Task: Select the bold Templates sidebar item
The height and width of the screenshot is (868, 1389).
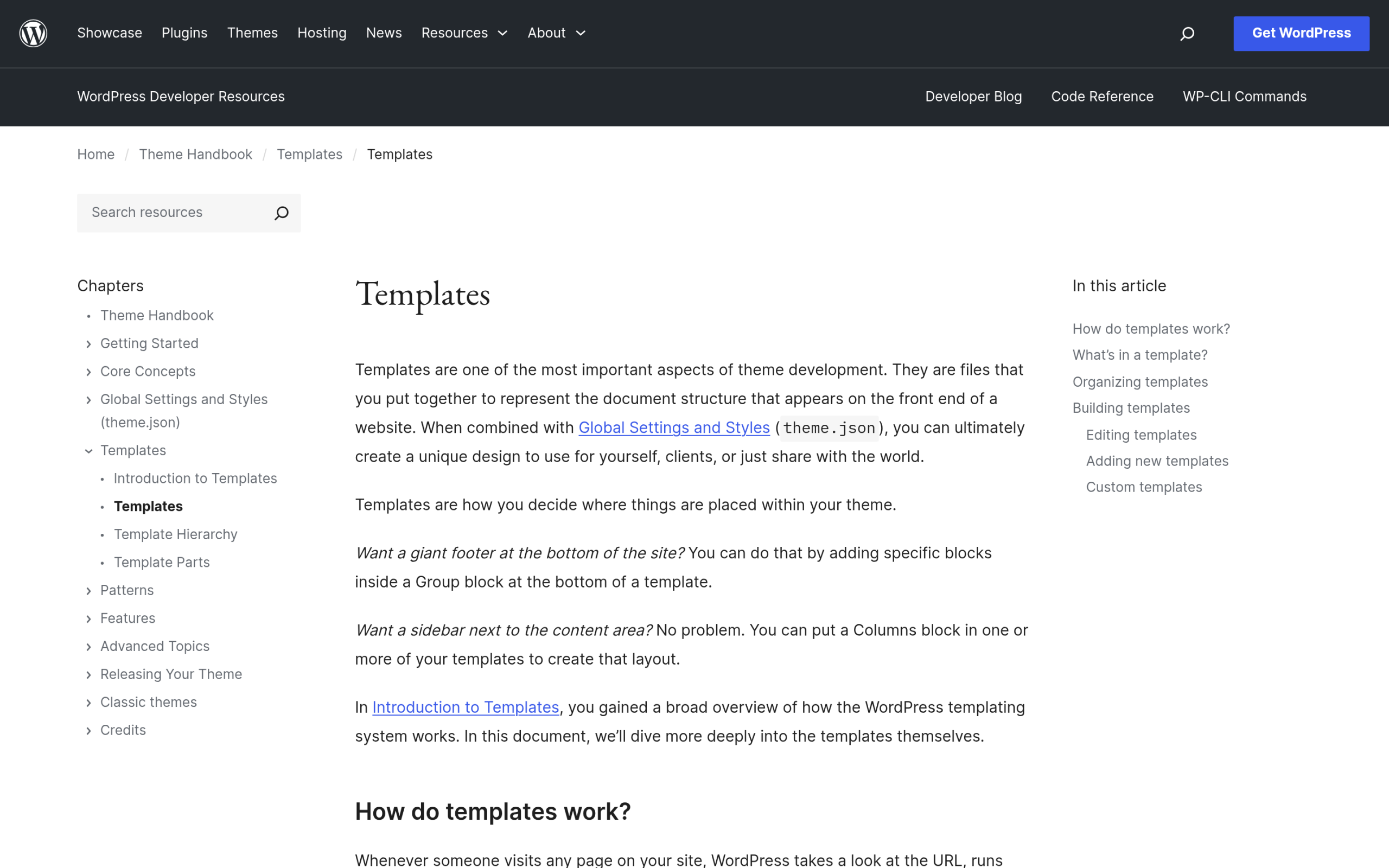Action: point(148,507)
